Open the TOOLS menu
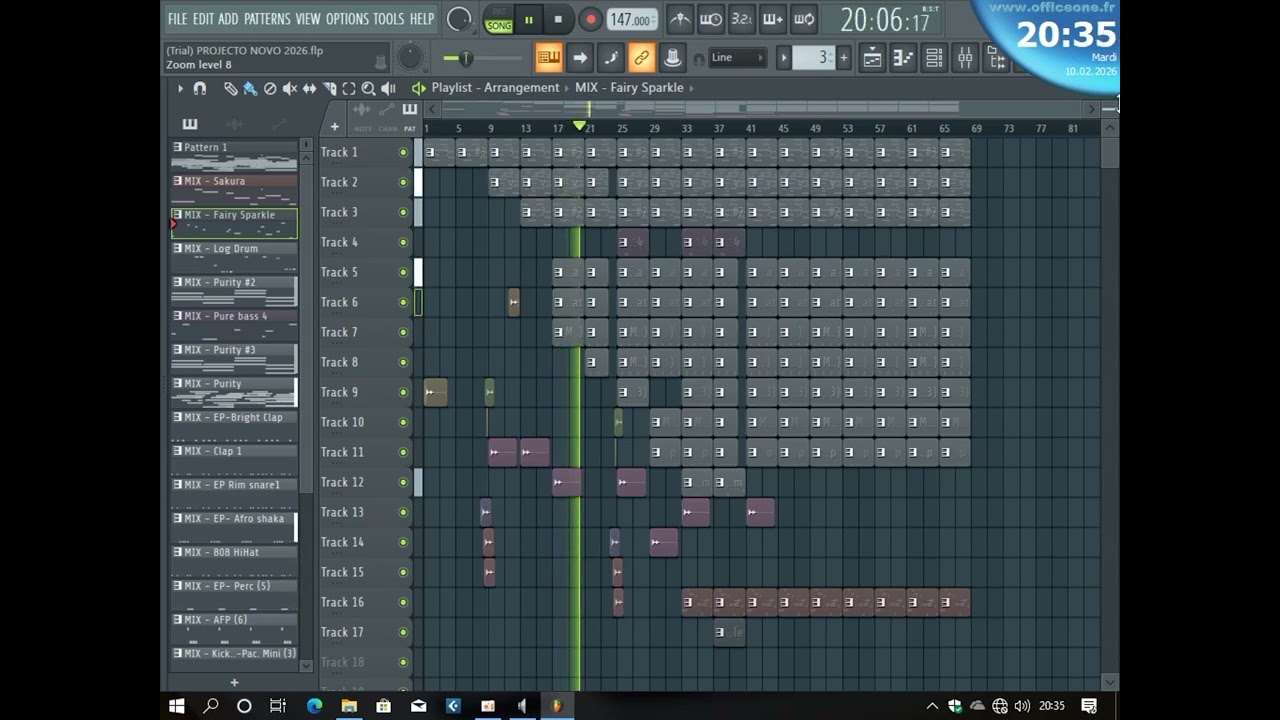This screenshot has height=720, width=1280. 389,19
